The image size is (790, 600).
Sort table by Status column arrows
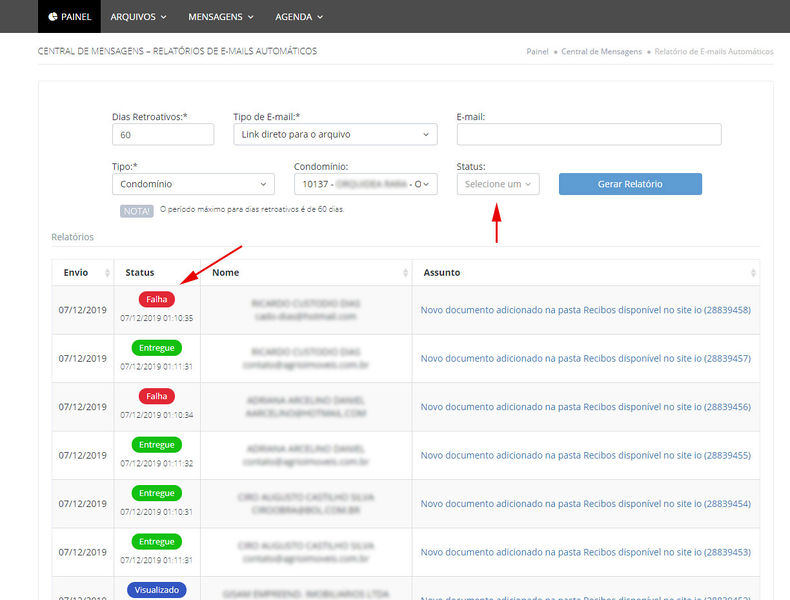click(x=193, y=273)
